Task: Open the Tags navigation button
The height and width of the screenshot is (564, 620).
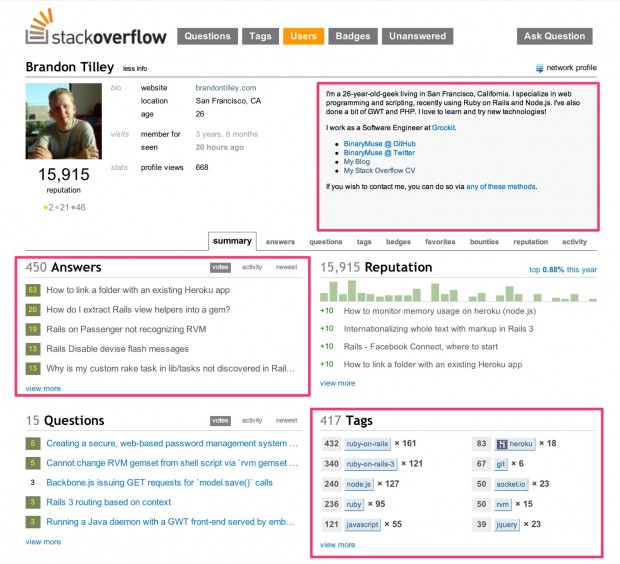Action: (x=260, y=36)
